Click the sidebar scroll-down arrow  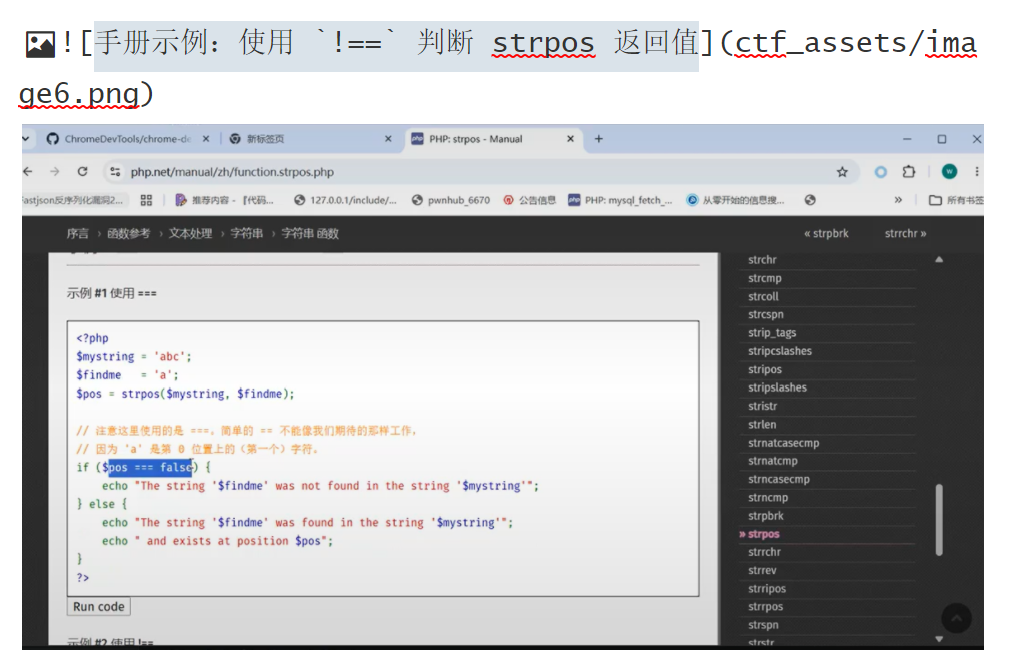939,639
